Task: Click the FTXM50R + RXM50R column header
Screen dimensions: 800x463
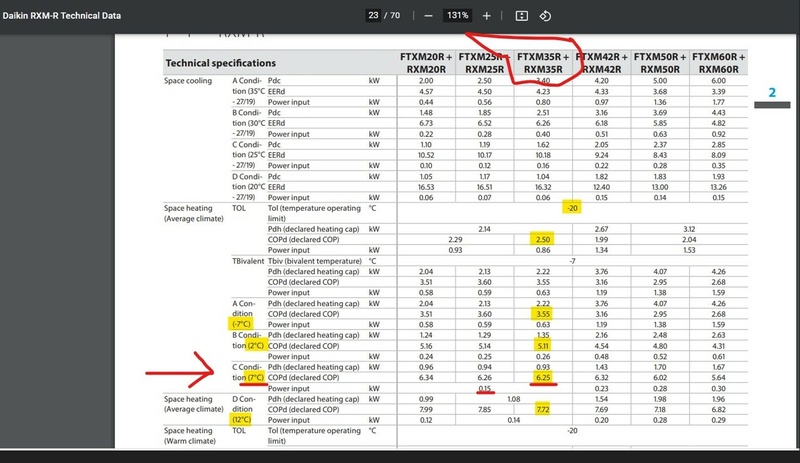Action: coord(660,63)
